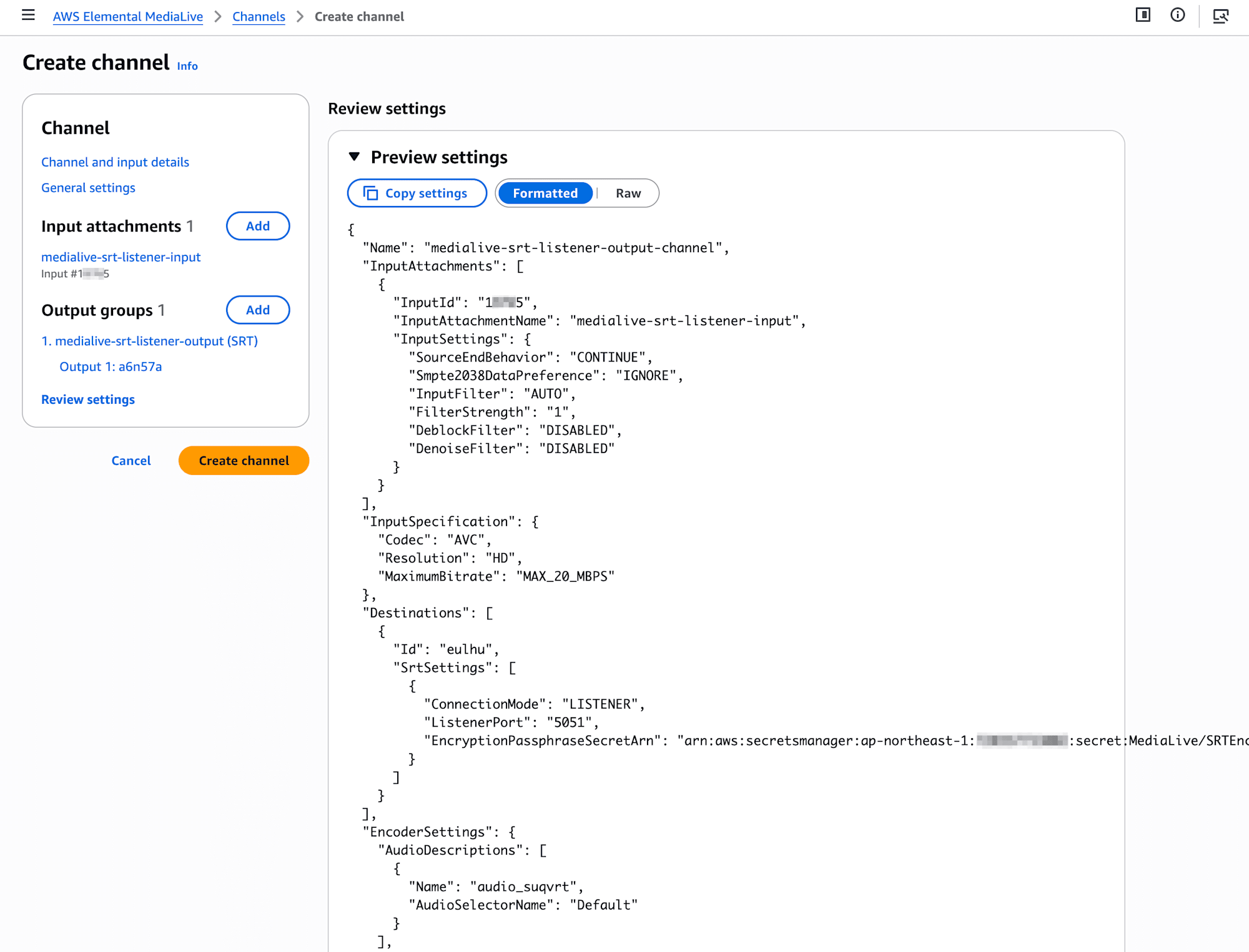Click the channel Name line in JSON
Viewport: 1249px width, 952px height.
coord(546,248)
